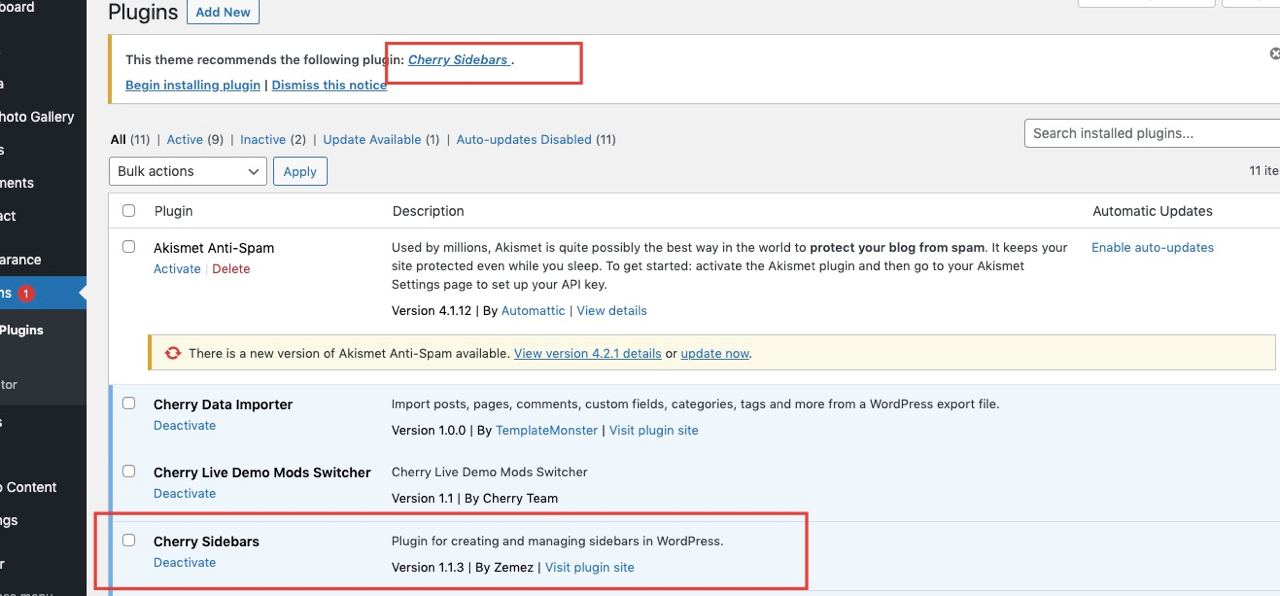Click the Automatic Updates column header
The image size is (1280, 596).
tap(1153, 211)
